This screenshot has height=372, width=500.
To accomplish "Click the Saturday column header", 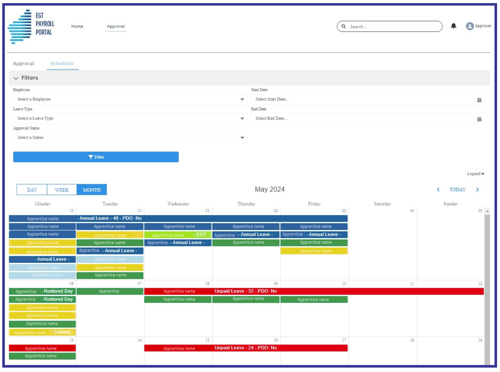I will click(x=382, y=204).
